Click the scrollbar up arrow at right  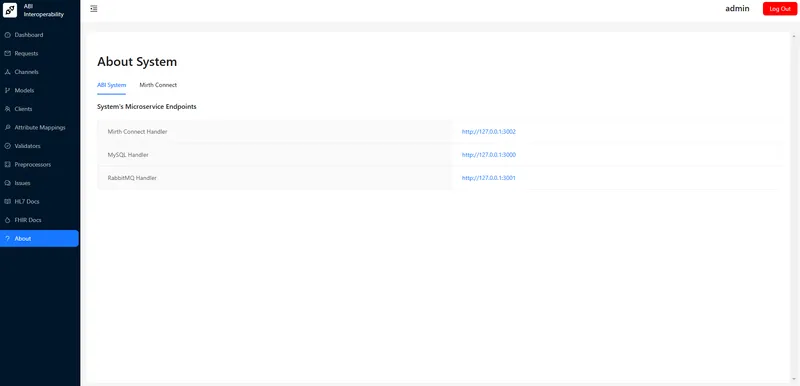pyautogui.click(x=794, y=36)
